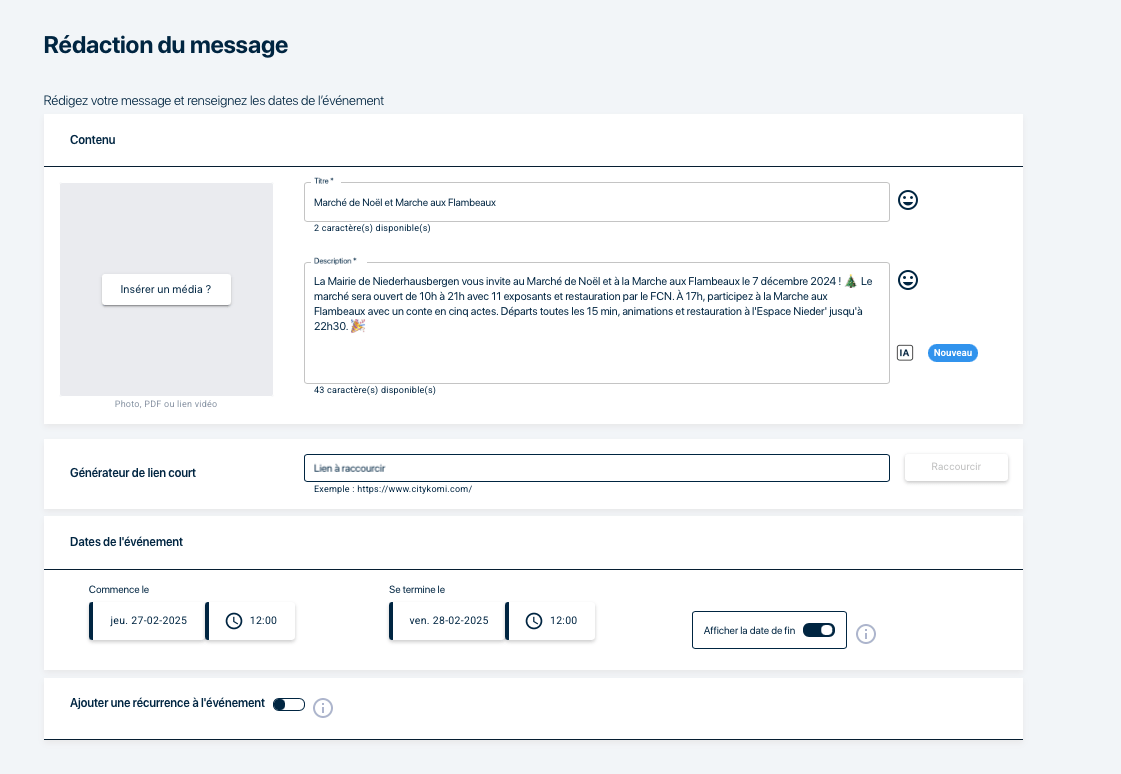The width and height of the screenshot is (1121, 774).
Task: Open the start date picker jeu. 27-02-2025
Action: point(149,621)
